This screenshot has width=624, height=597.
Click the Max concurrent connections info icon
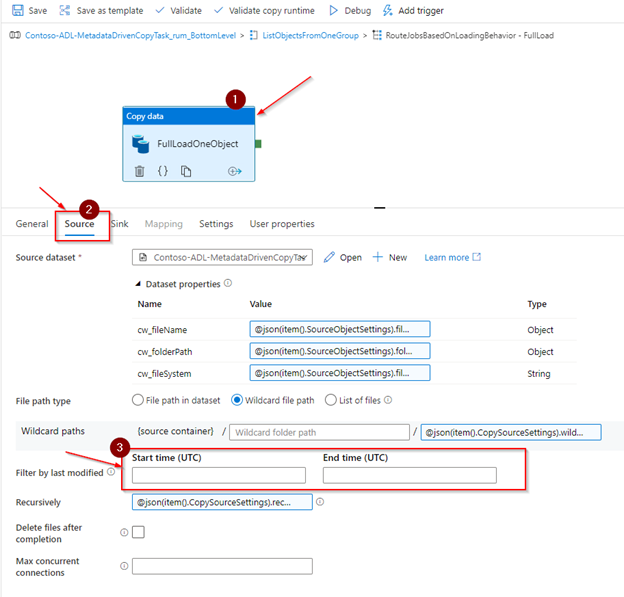(x=124, y=566)
